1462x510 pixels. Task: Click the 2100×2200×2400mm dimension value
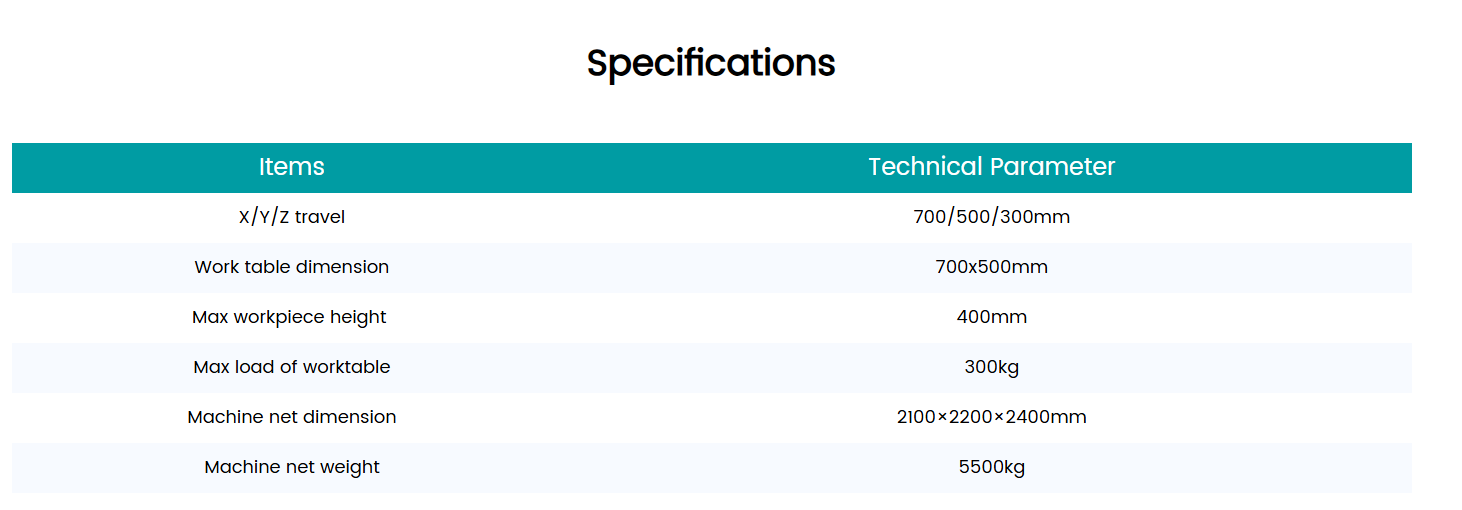(x=991, y=417)
